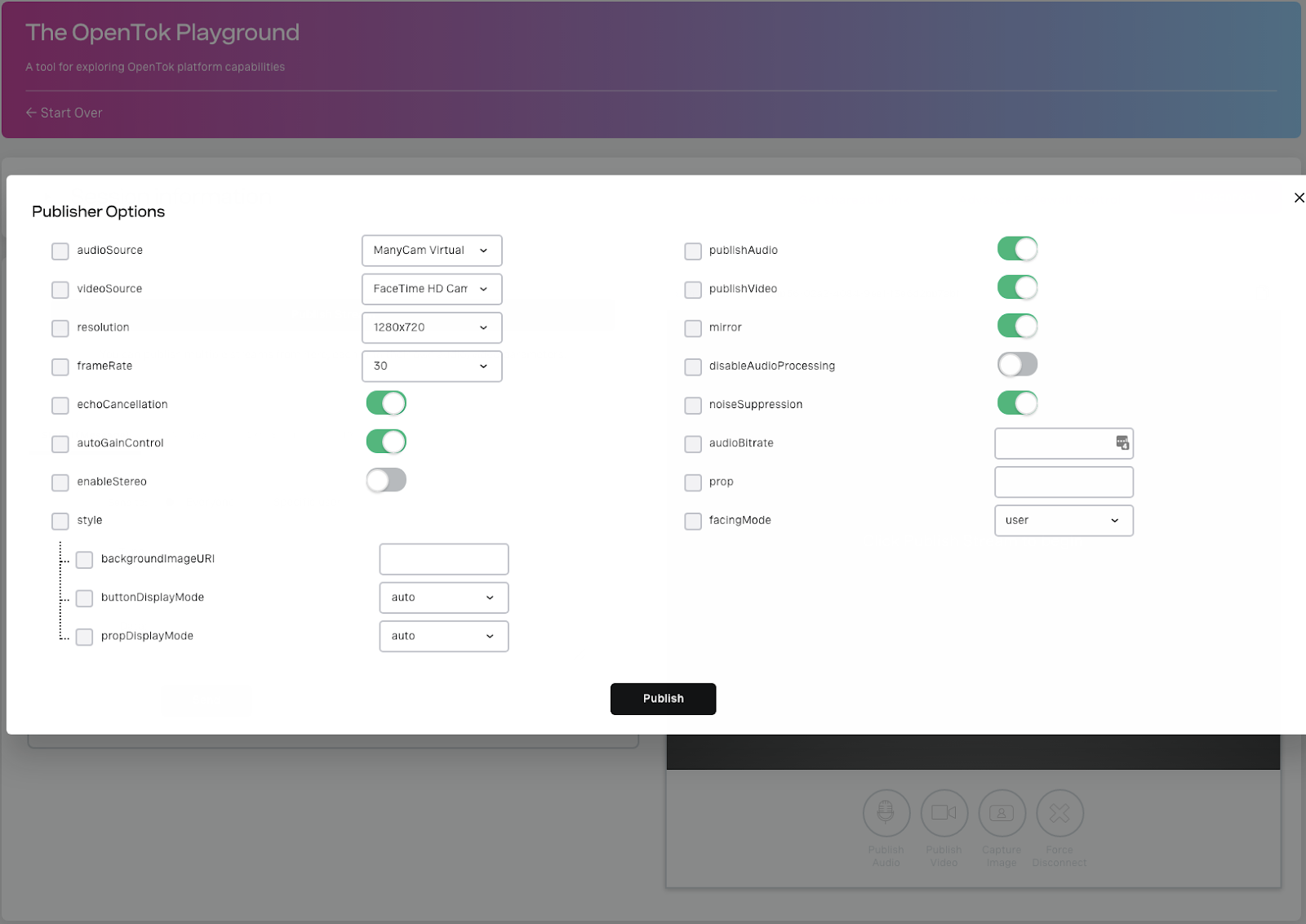This screenshot has height=924, width=1306.
Task: Open the facingMode user dropdown
Action: (1064, 520)
